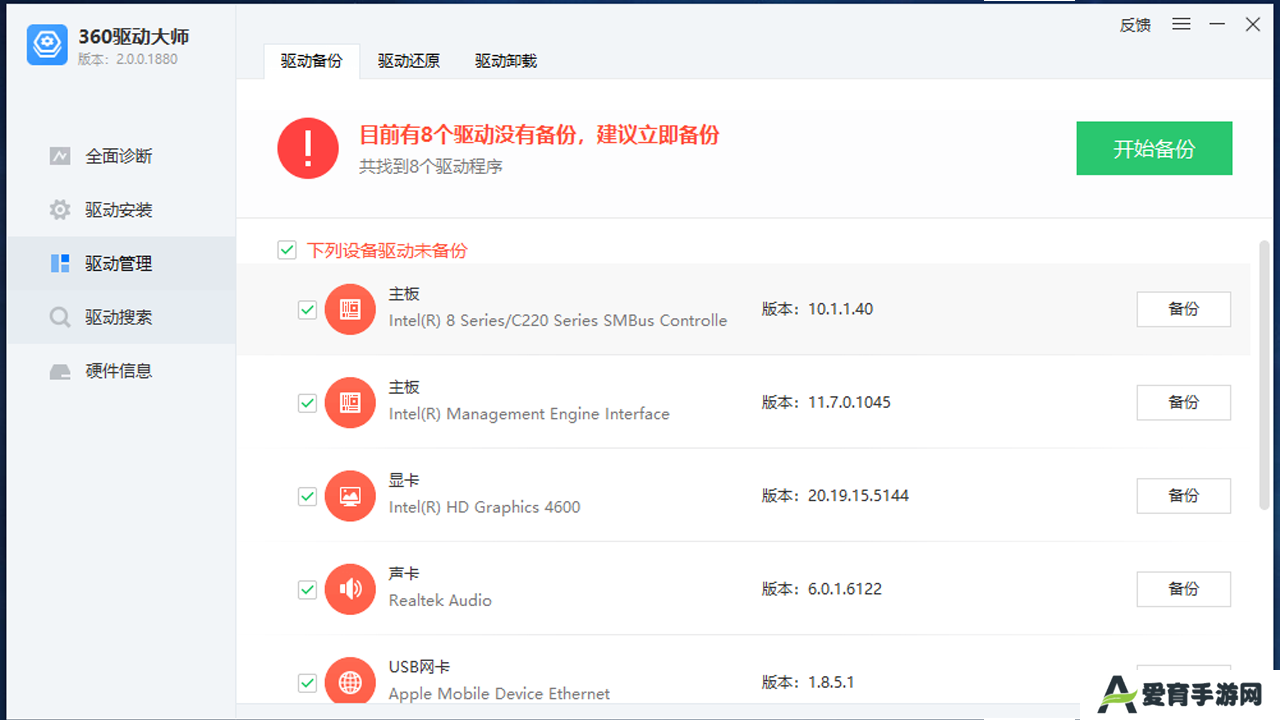This screenshot has height=720, width=1280.
Task: Click 备份 button for Intel HD Graphics 4600
Action: pos(1184,495)
